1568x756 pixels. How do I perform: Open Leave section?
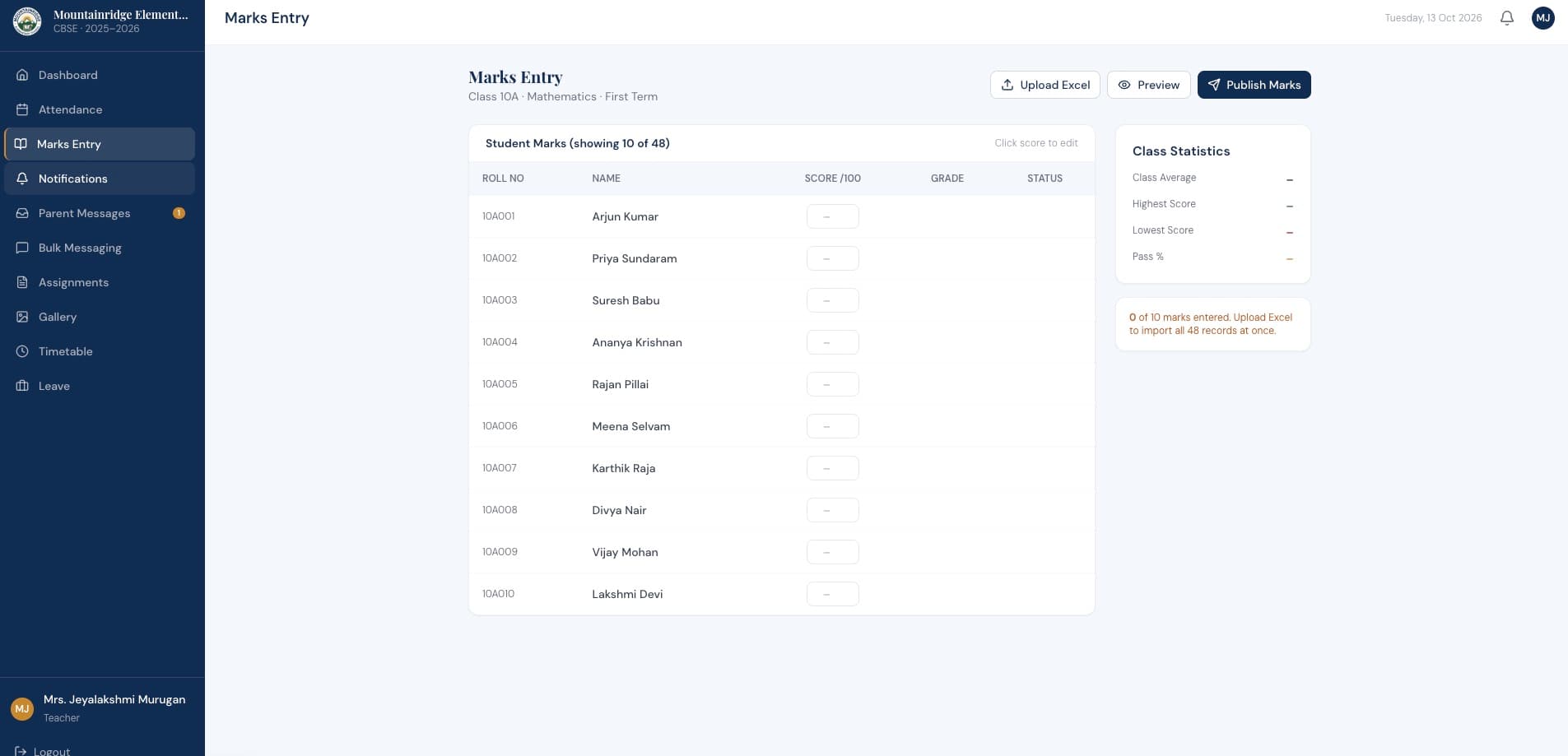click(x=100, y=386)
